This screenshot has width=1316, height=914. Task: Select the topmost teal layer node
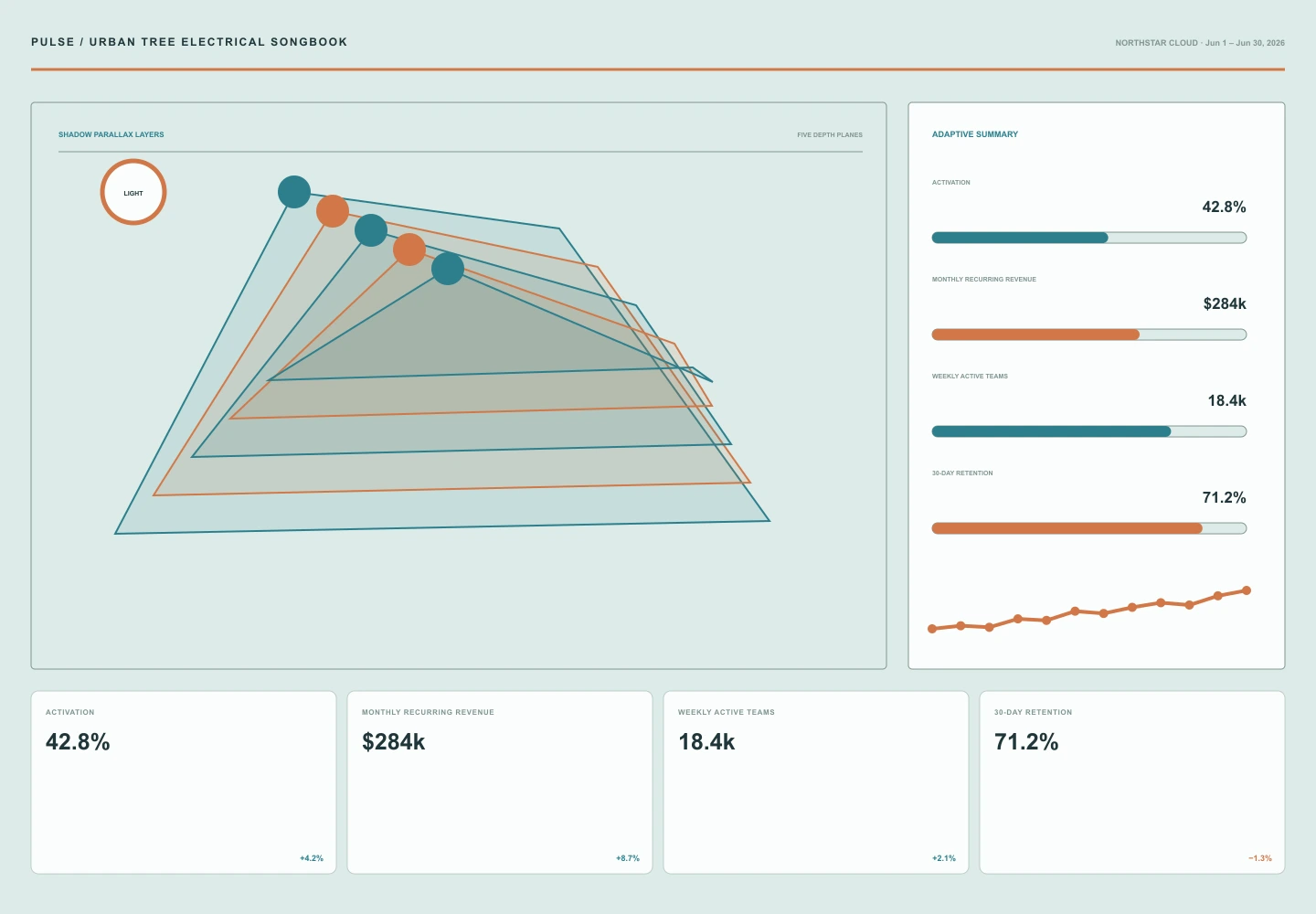(294, 192)
